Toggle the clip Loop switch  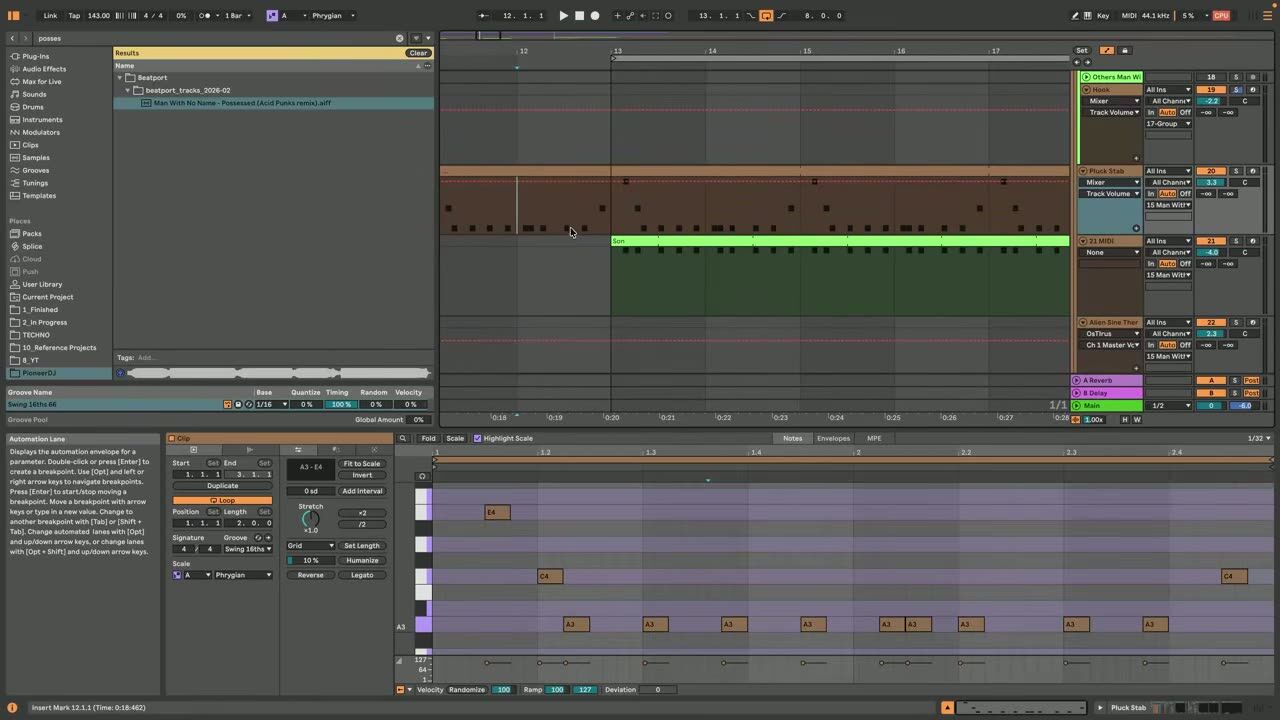tap(222, 500)
